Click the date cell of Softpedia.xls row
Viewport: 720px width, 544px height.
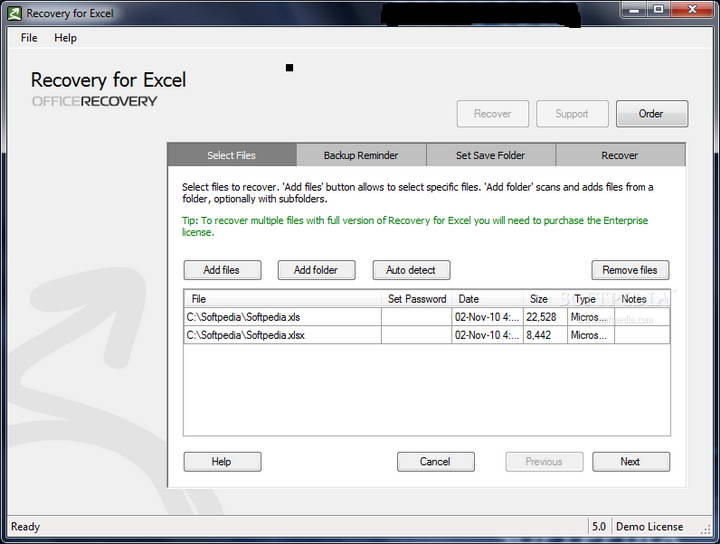coord(488,317)
